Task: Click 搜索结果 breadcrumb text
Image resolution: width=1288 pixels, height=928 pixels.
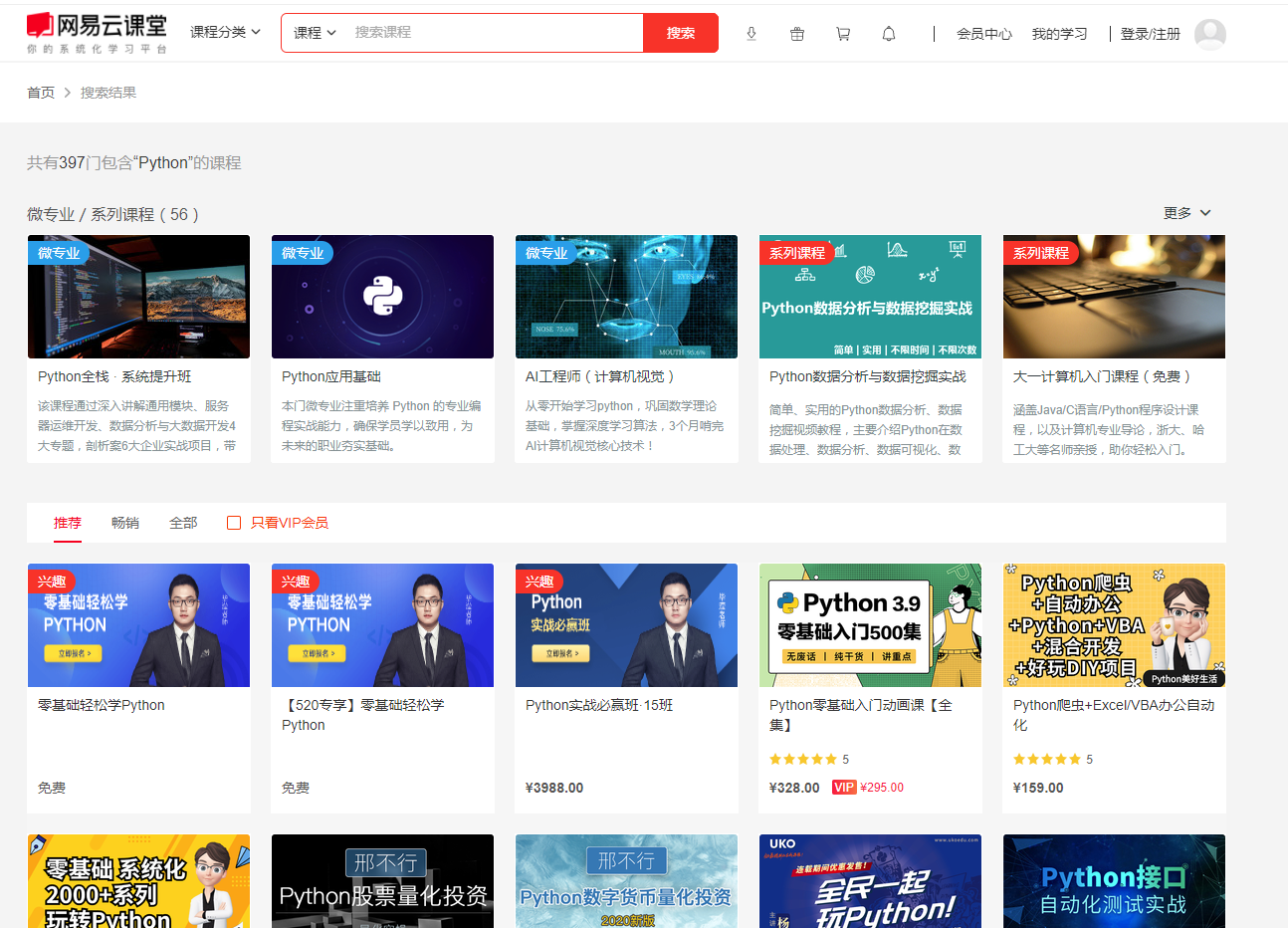Action: (x=108, y=93)
